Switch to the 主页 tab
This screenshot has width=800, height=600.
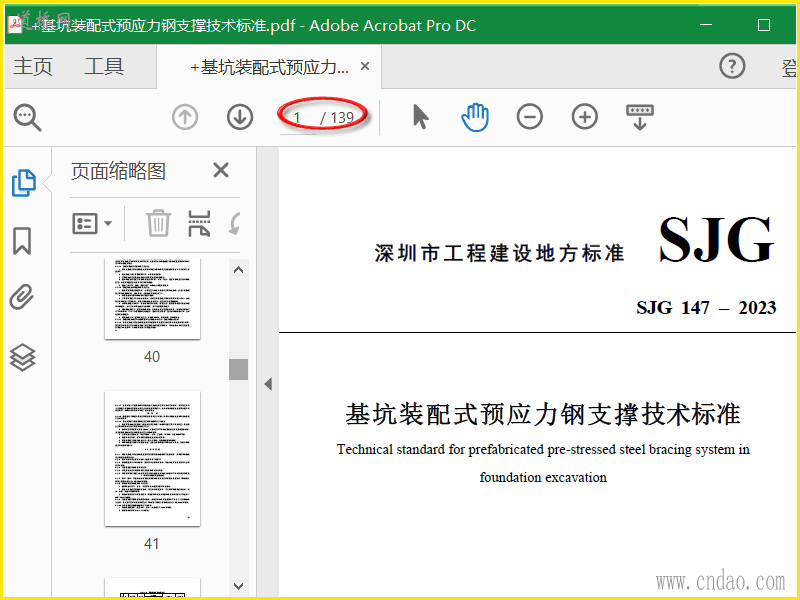(x=33, y=66)
